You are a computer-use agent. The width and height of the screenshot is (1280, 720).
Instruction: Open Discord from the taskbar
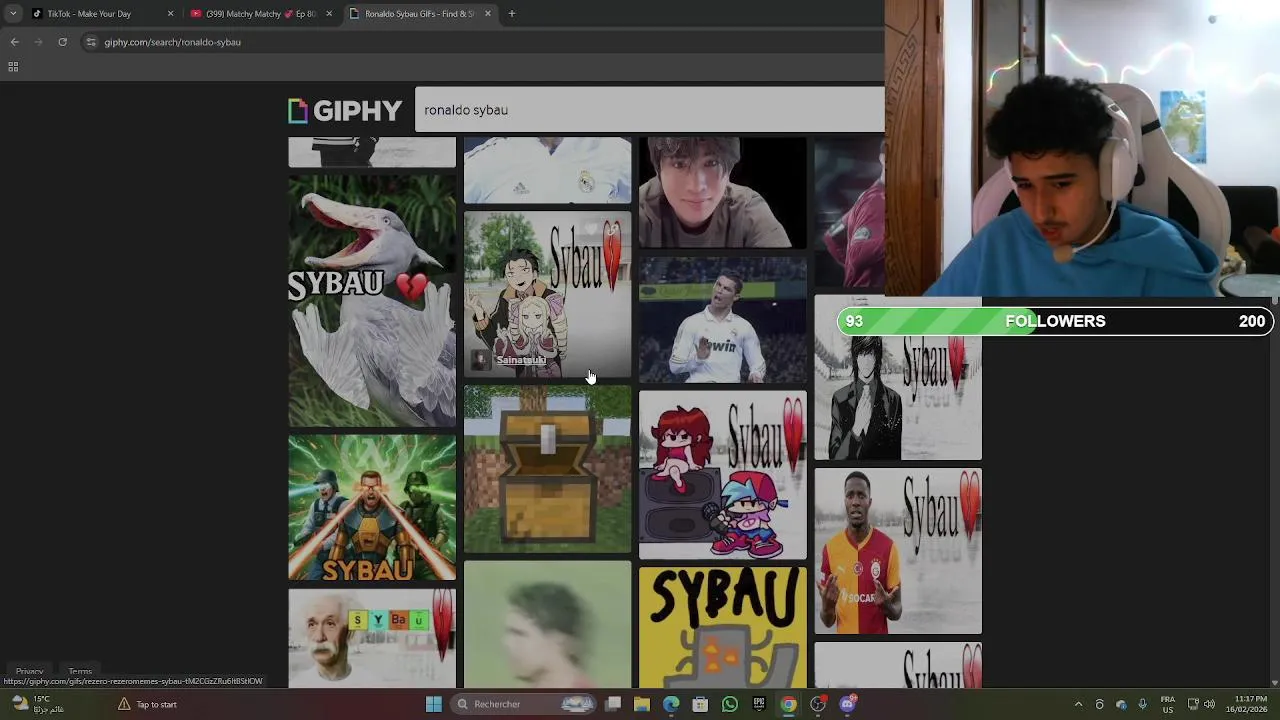[x=847, y=704]
